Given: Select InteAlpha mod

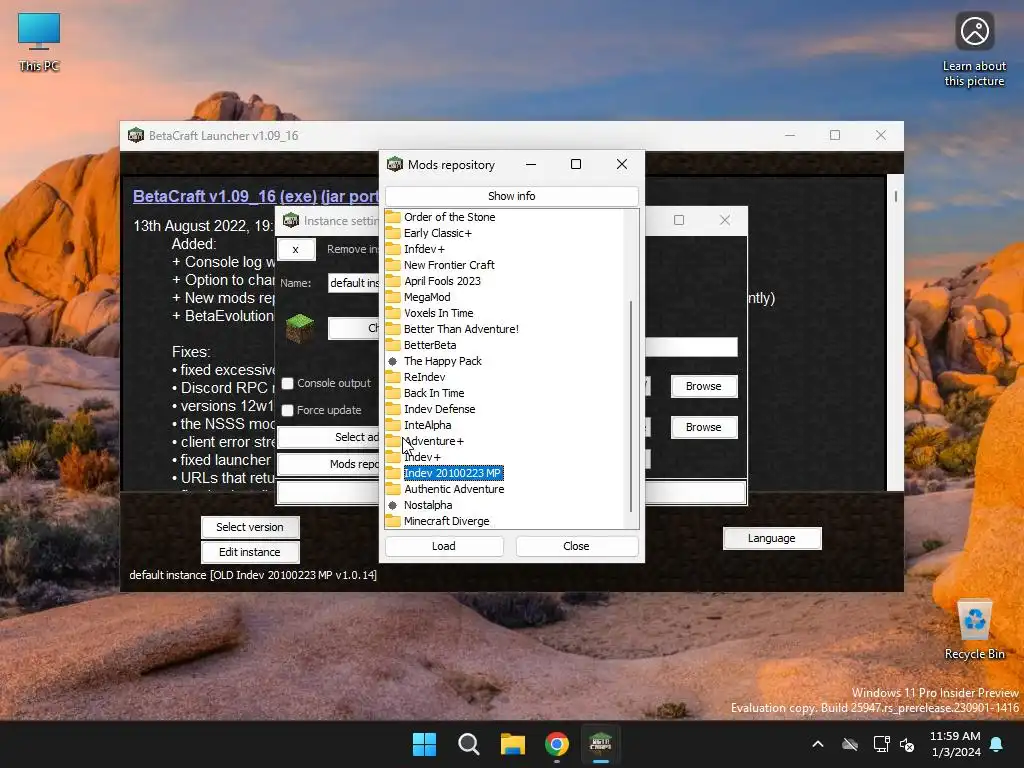Looking at the screenshot, I should tap(428, 425).
